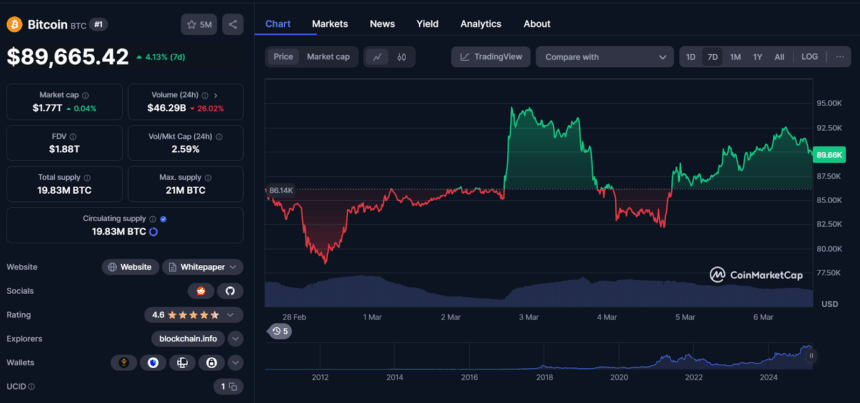Viewport: 860px width, 403px height.
Task: Open Volume (24h) arrow details
Action: 216,95
